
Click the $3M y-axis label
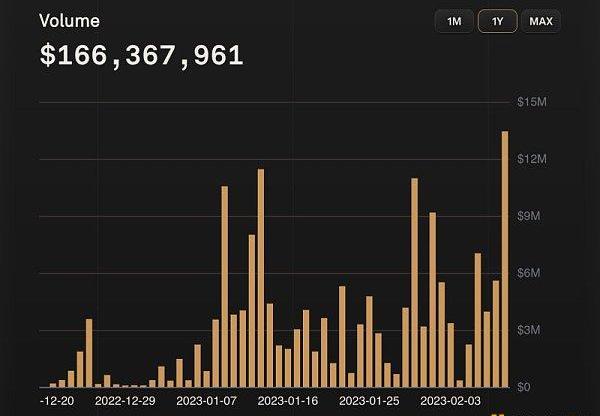pyautogui.click(x=530, y=330)
